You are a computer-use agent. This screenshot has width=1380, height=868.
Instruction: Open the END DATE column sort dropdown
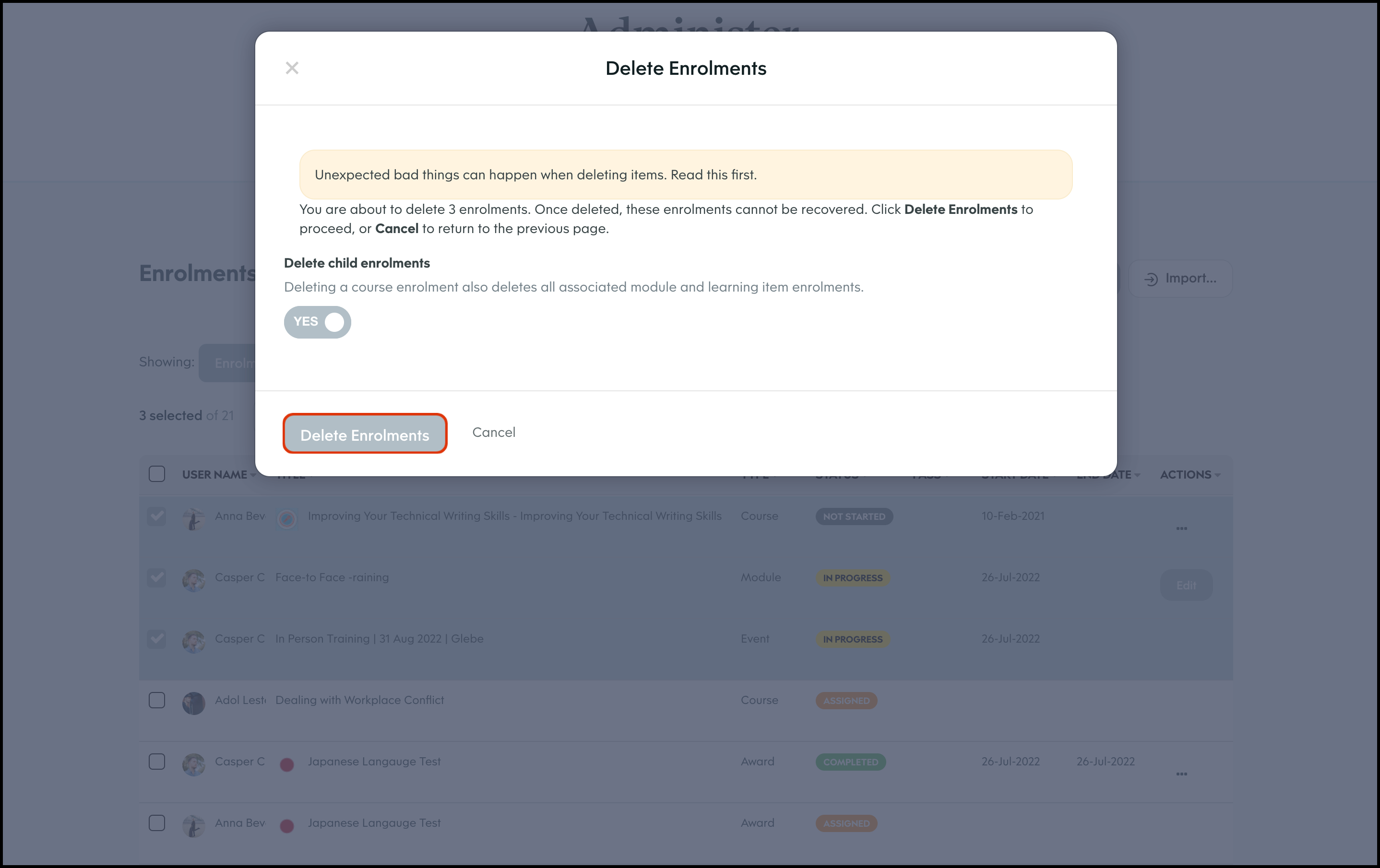[1137, 476]
